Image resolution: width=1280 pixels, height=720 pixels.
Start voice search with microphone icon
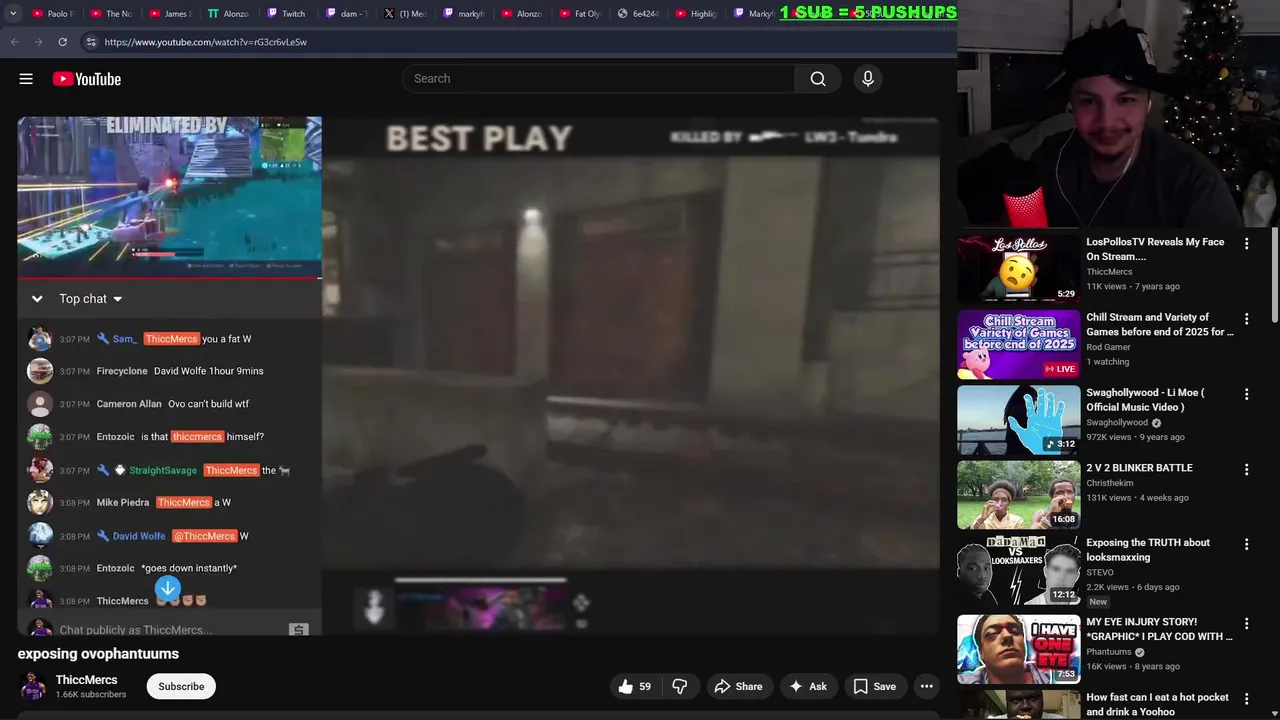point(868,79)
